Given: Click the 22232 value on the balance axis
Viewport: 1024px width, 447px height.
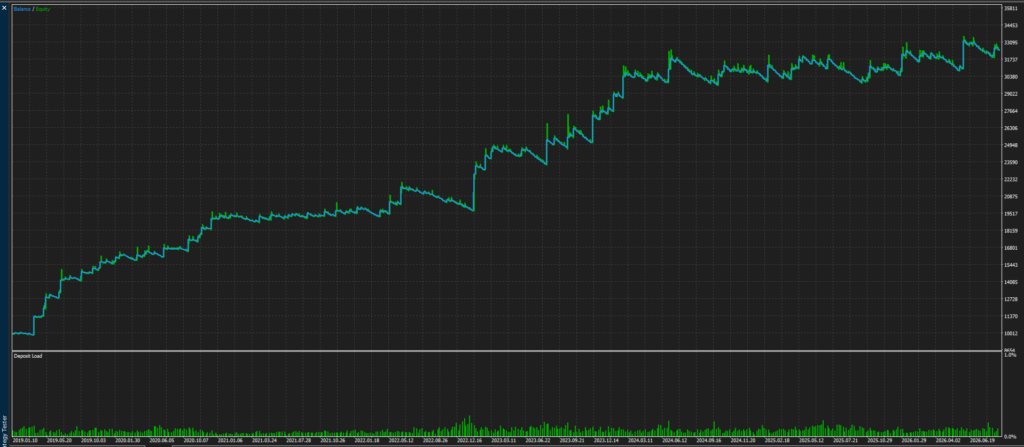Looking at the screenshot, I should [x=1011, y=179].
